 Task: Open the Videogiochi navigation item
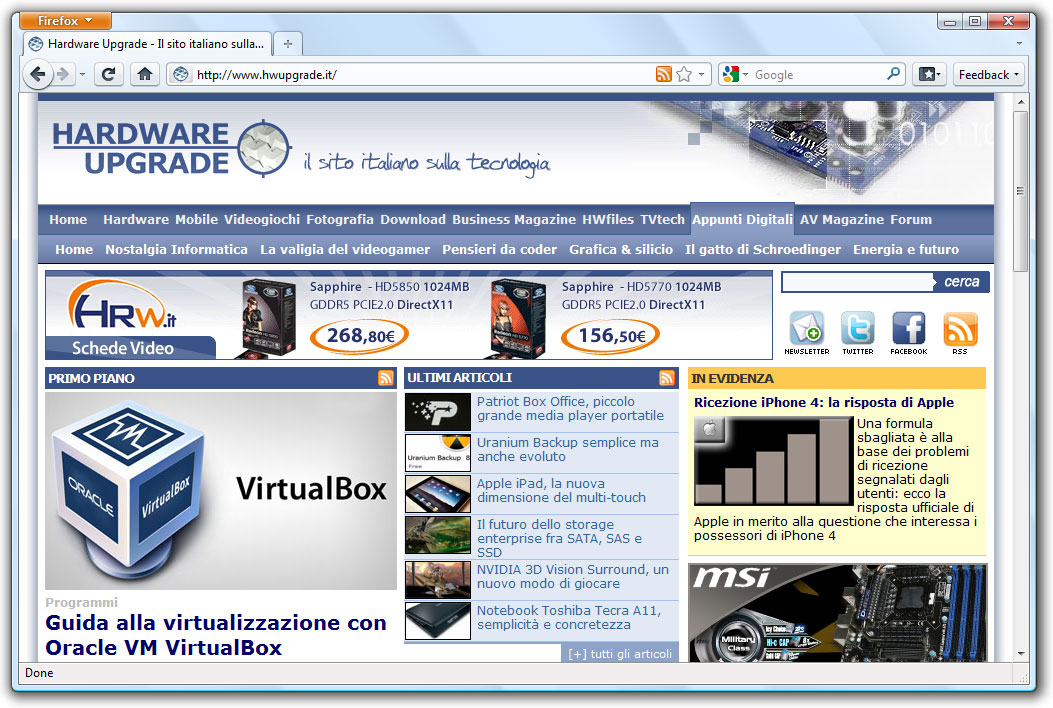coord(262,220)
